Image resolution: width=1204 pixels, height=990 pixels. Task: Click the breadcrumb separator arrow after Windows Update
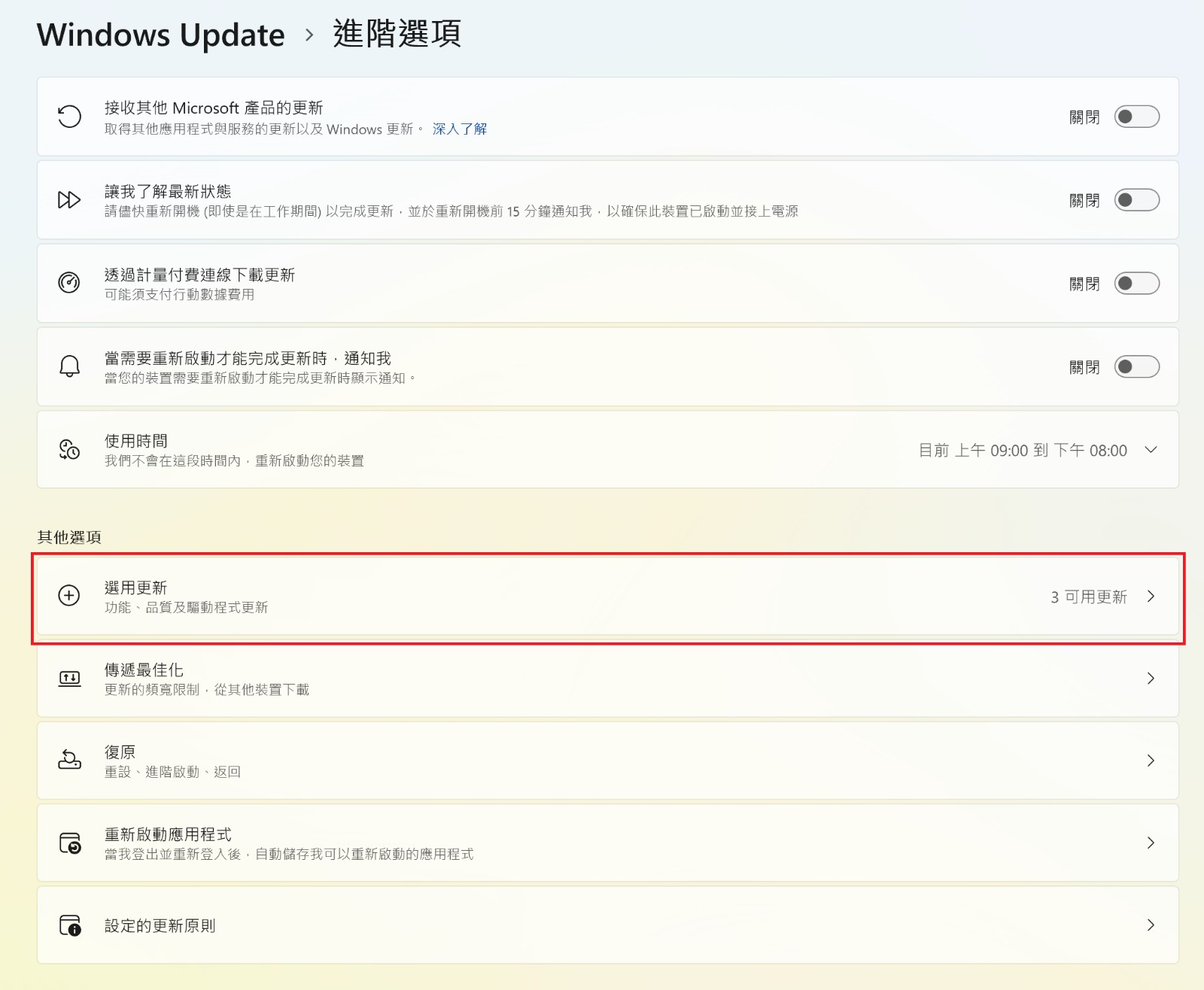click(x=309, y=35)
